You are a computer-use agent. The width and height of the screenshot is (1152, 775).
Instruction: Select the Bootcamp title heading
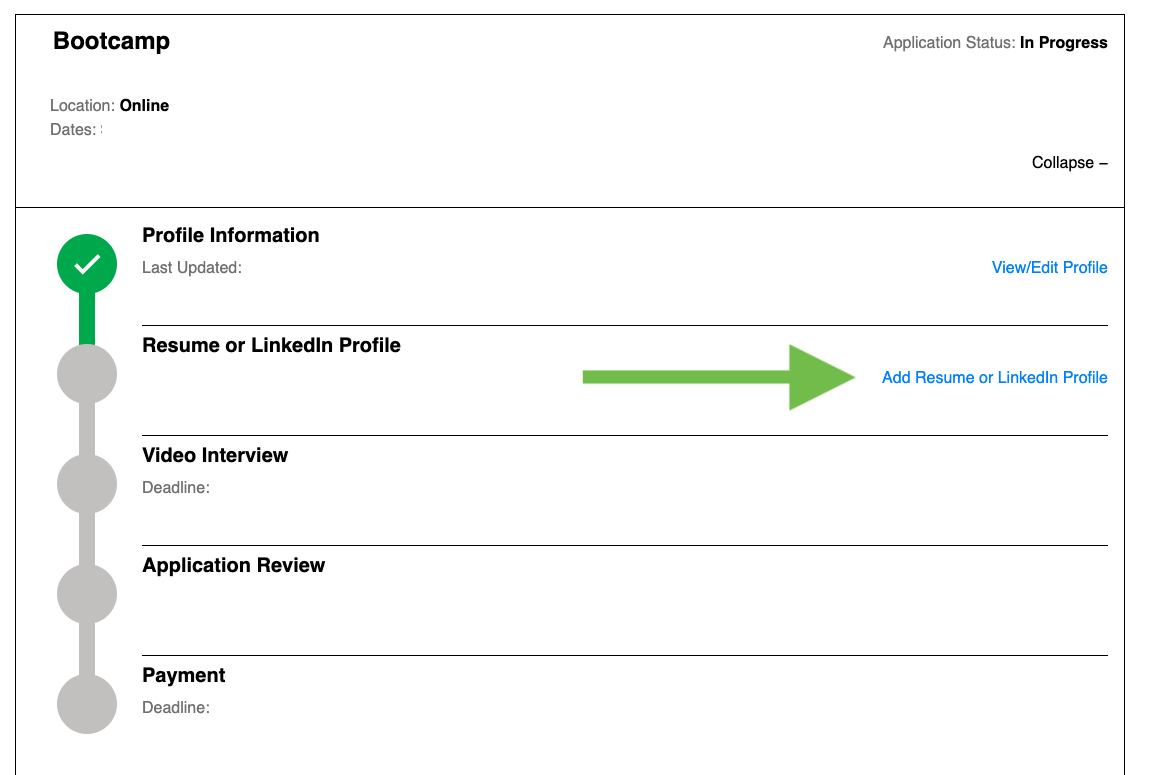pyautogui.click(x=111, y=41)
